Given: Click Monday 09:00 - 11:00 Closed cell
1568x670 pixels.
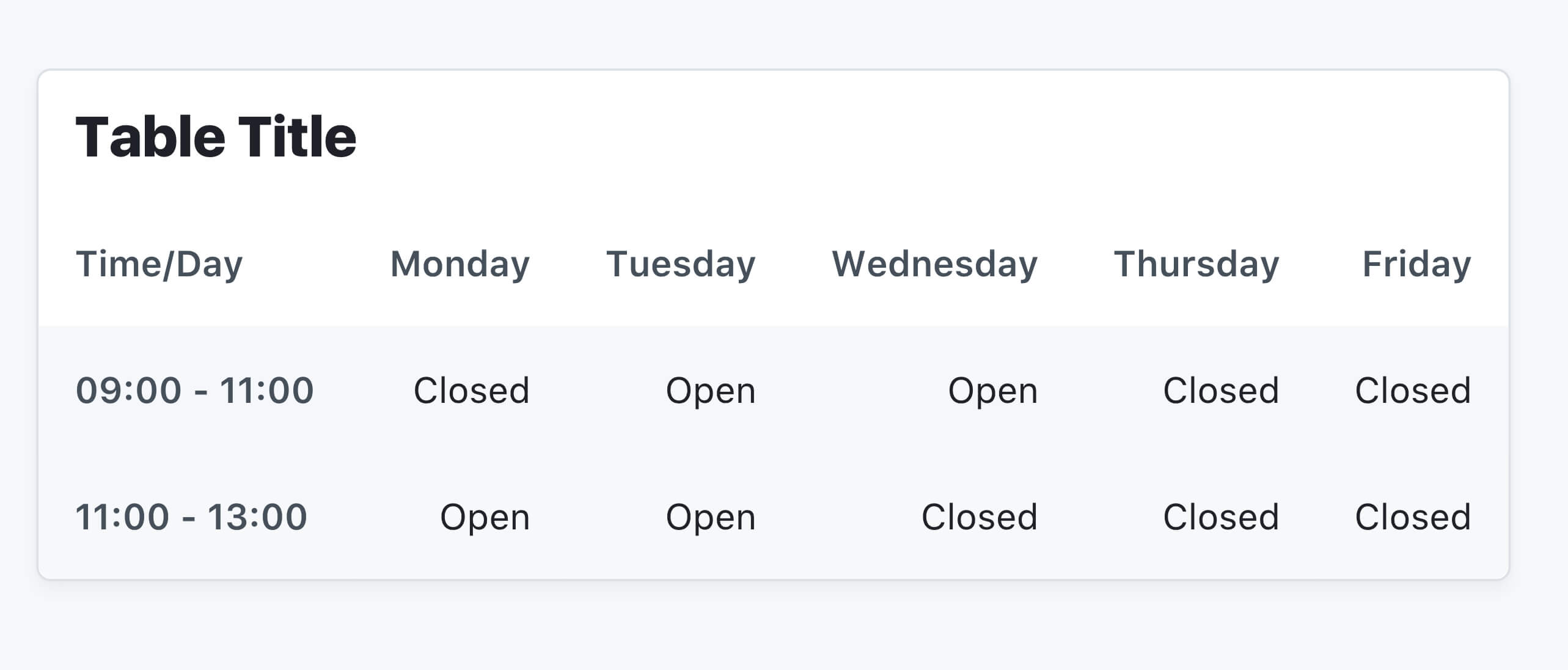Looking at the screenshot, I should click(471, 390).
